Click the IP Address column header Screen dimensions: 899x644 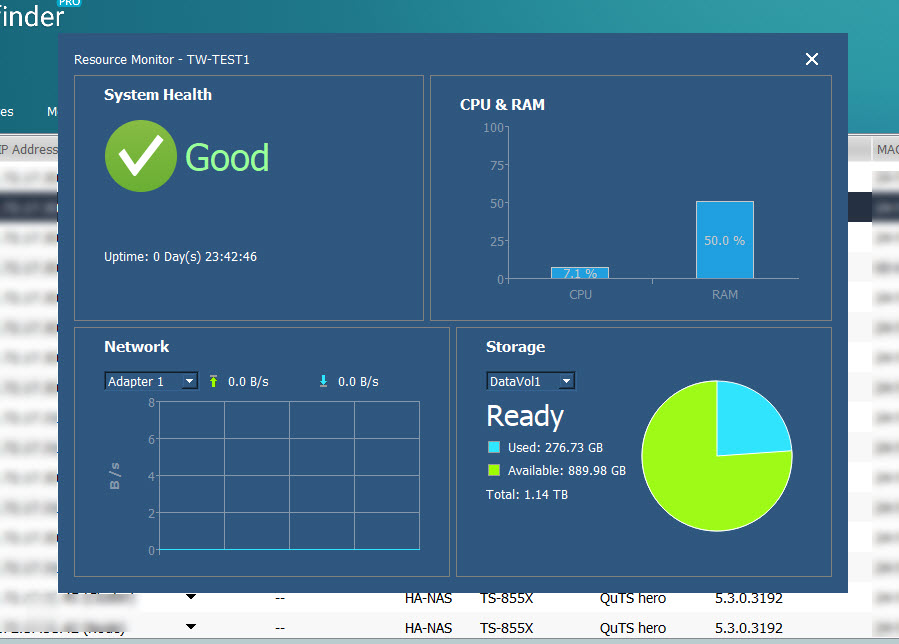[28, 150]
